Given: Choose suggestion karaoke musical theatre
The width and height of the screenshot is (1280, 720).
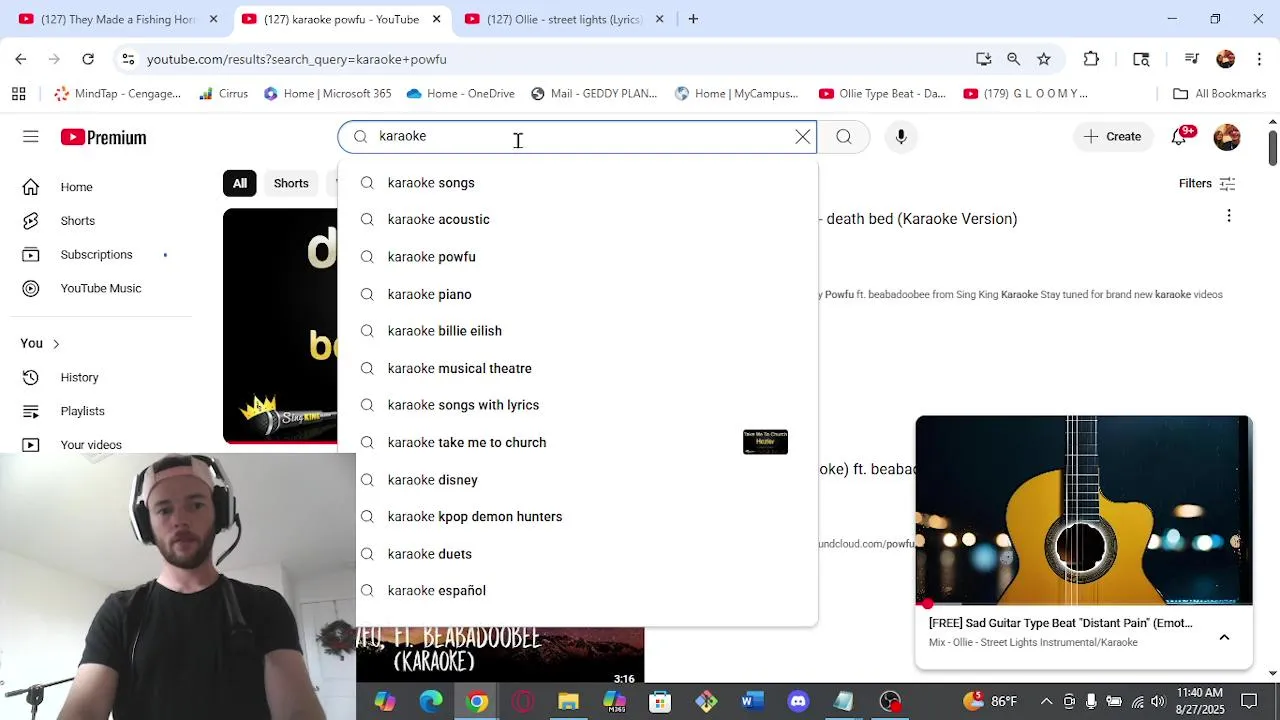Looking at the screenshot, I should tap(577, 368).
